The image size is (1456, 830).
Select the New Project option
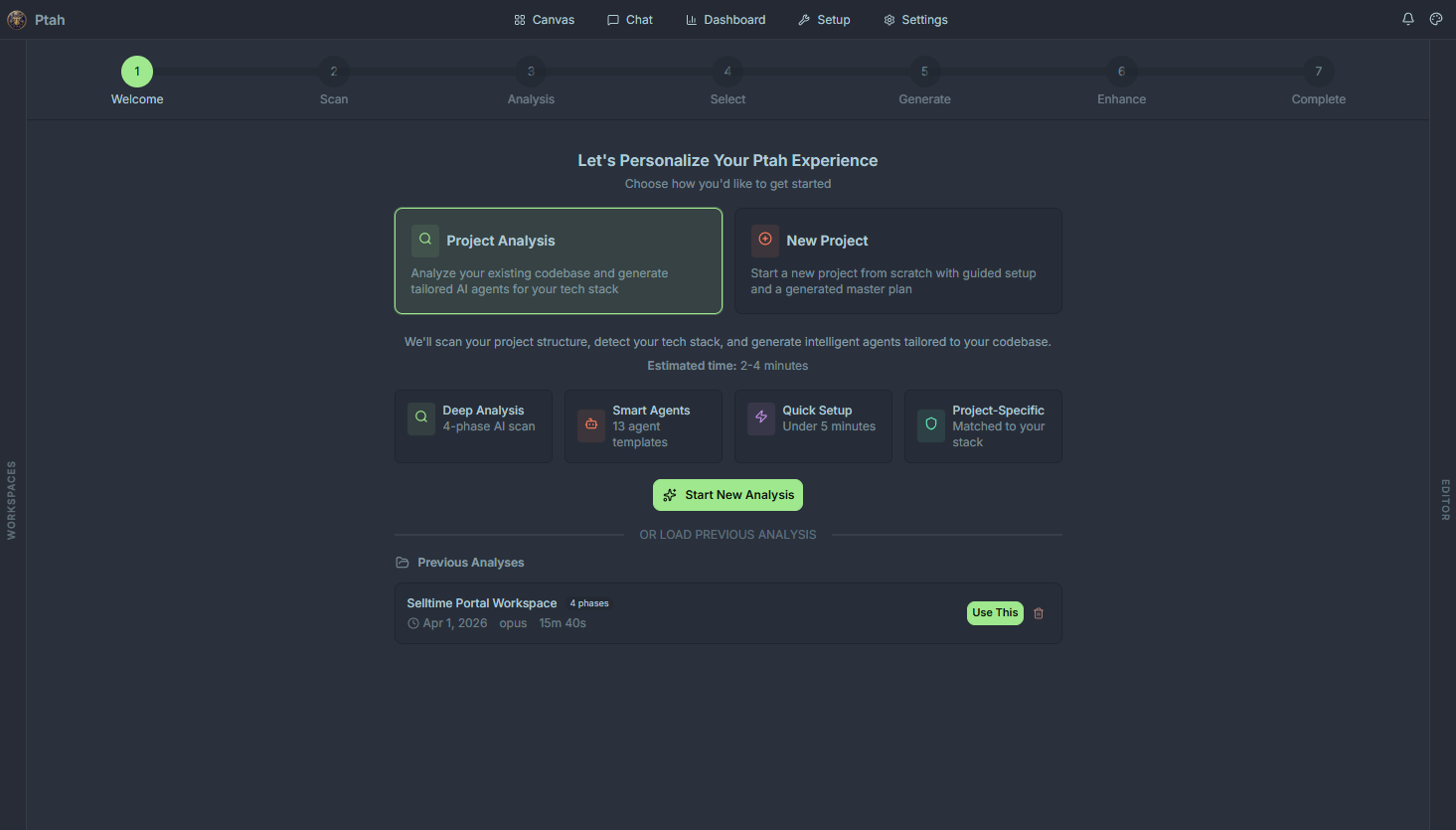pyautogui.click(x=897, y=260)
